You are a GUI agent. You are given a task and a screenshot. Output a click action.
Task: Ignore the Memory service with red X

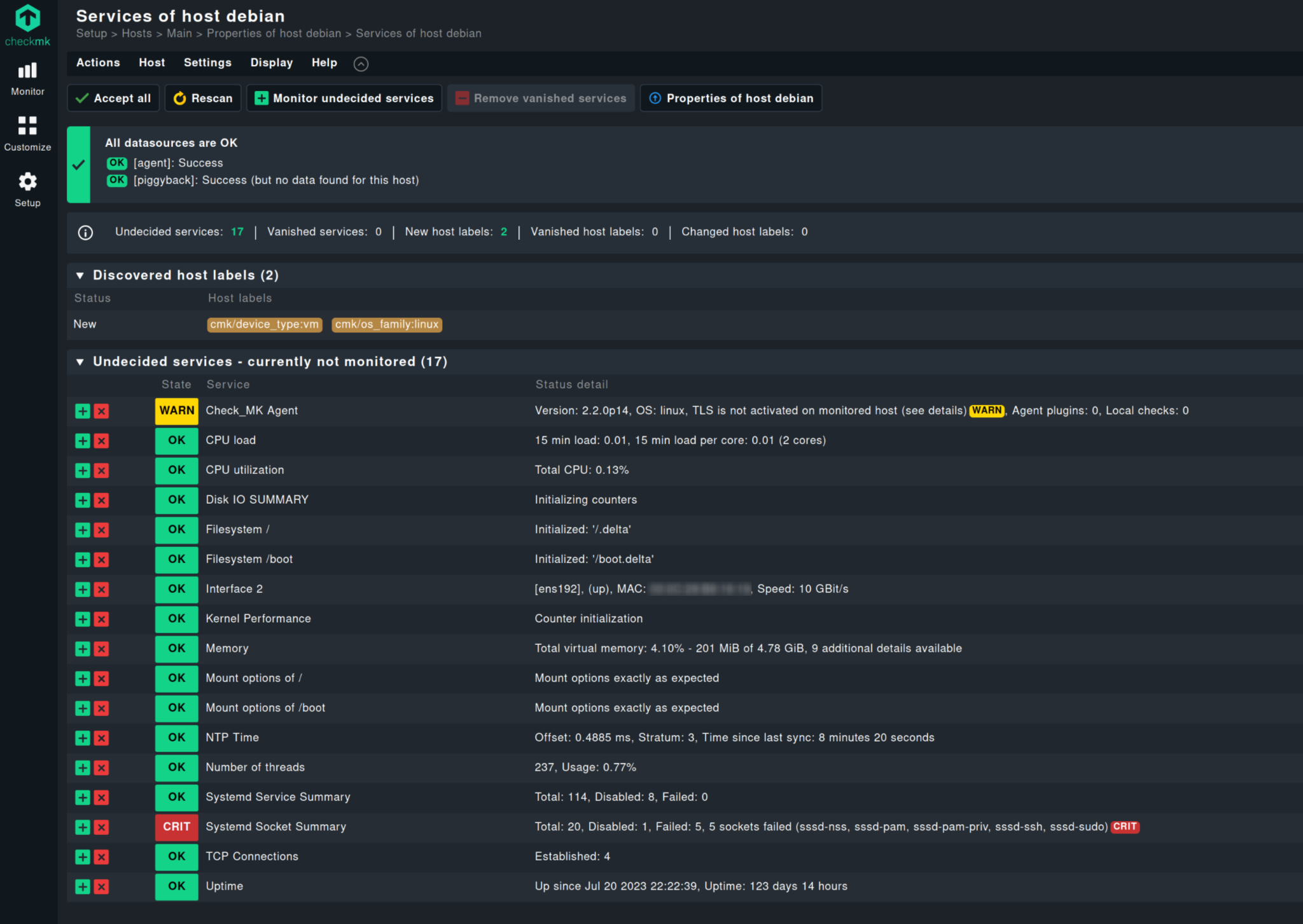(101, 649)
